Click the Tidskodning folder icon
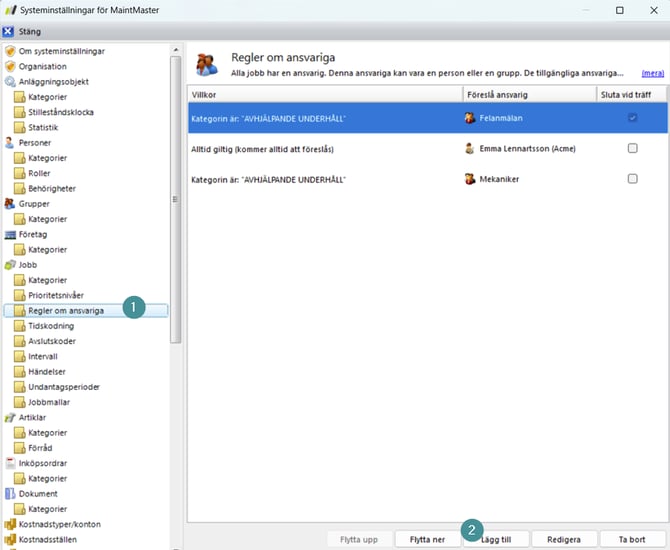 coord(20,326)
